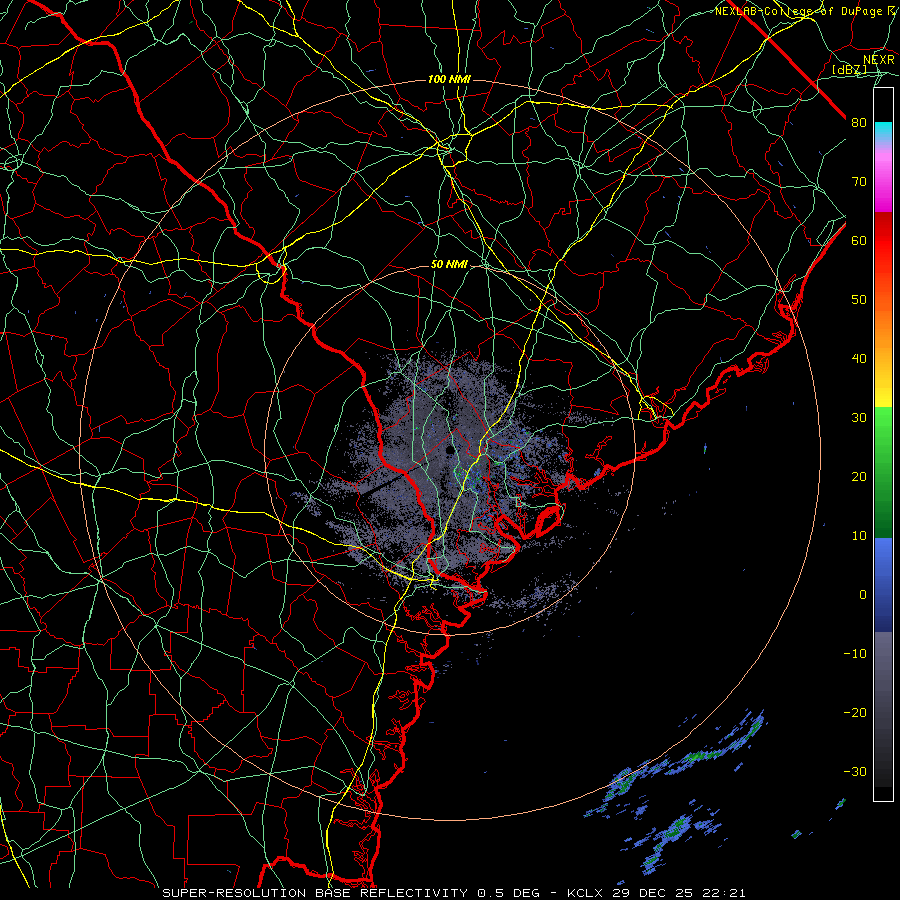
Task: Click the -30 value on the dBZ scale
Action: tap(855, 771)
